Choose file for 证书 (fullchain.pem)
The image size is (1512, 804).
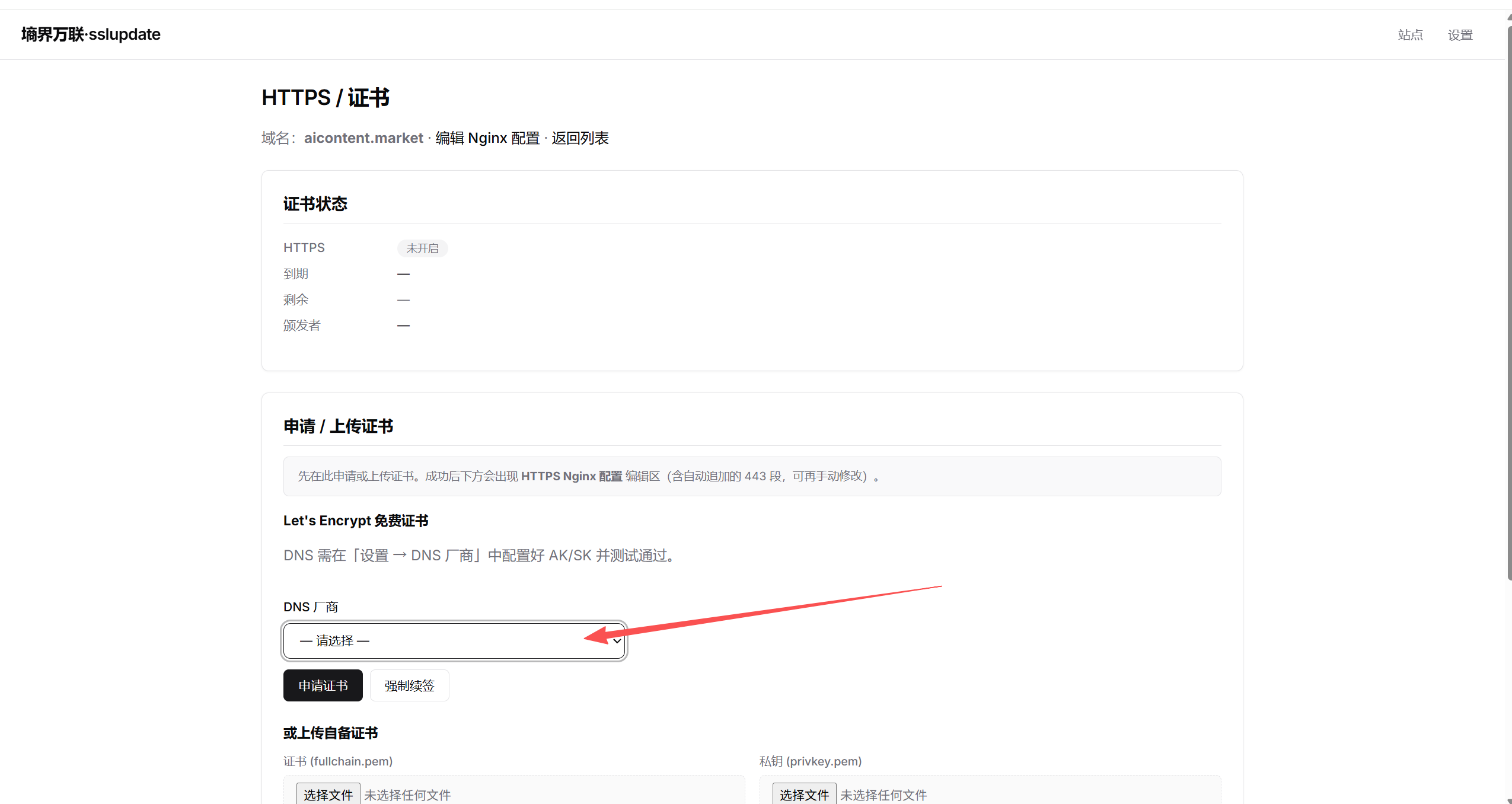pyautogui.click(x=328, y=795)
